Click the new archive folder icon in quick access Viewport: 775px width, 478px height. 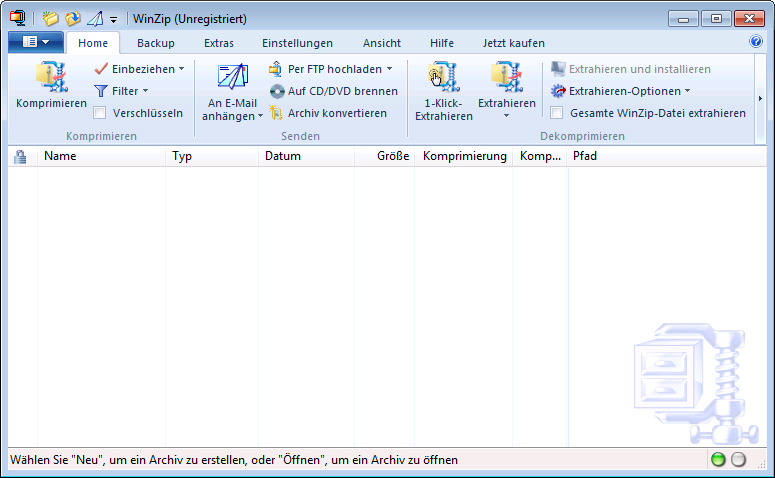click(50, 18)
